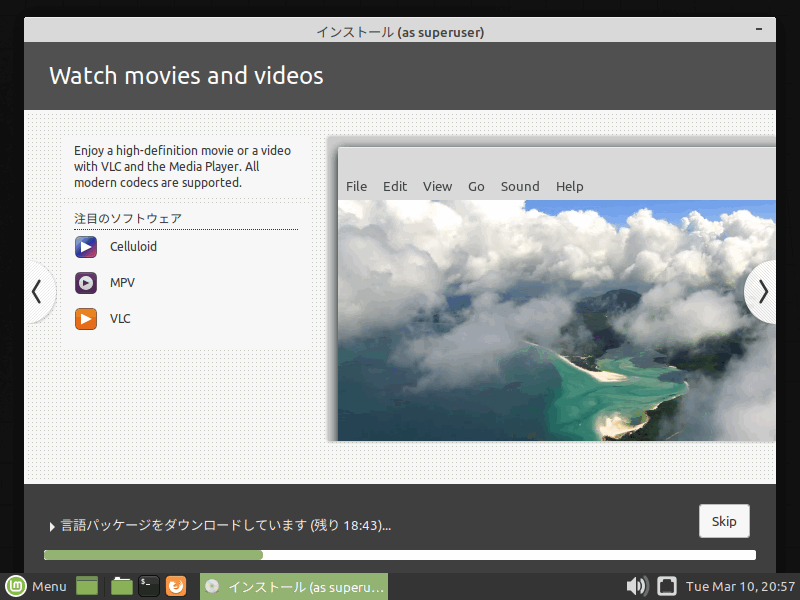The height and width of the screenshot is (600, 800).
Task: Expand the installation details triangle
Action: pos(52,527)
